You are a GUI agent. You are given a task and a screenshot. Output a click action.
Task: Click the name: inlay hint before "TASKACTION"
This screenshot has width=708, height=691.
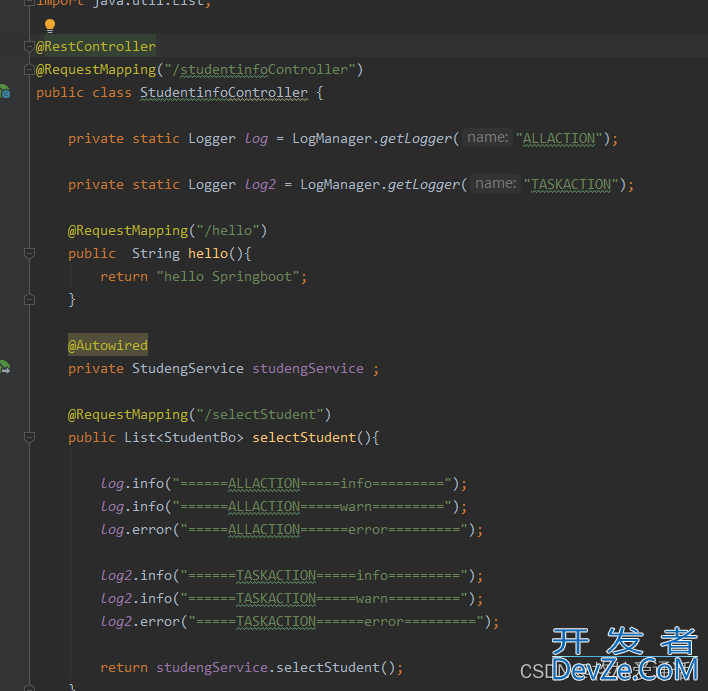click(495, 183)
